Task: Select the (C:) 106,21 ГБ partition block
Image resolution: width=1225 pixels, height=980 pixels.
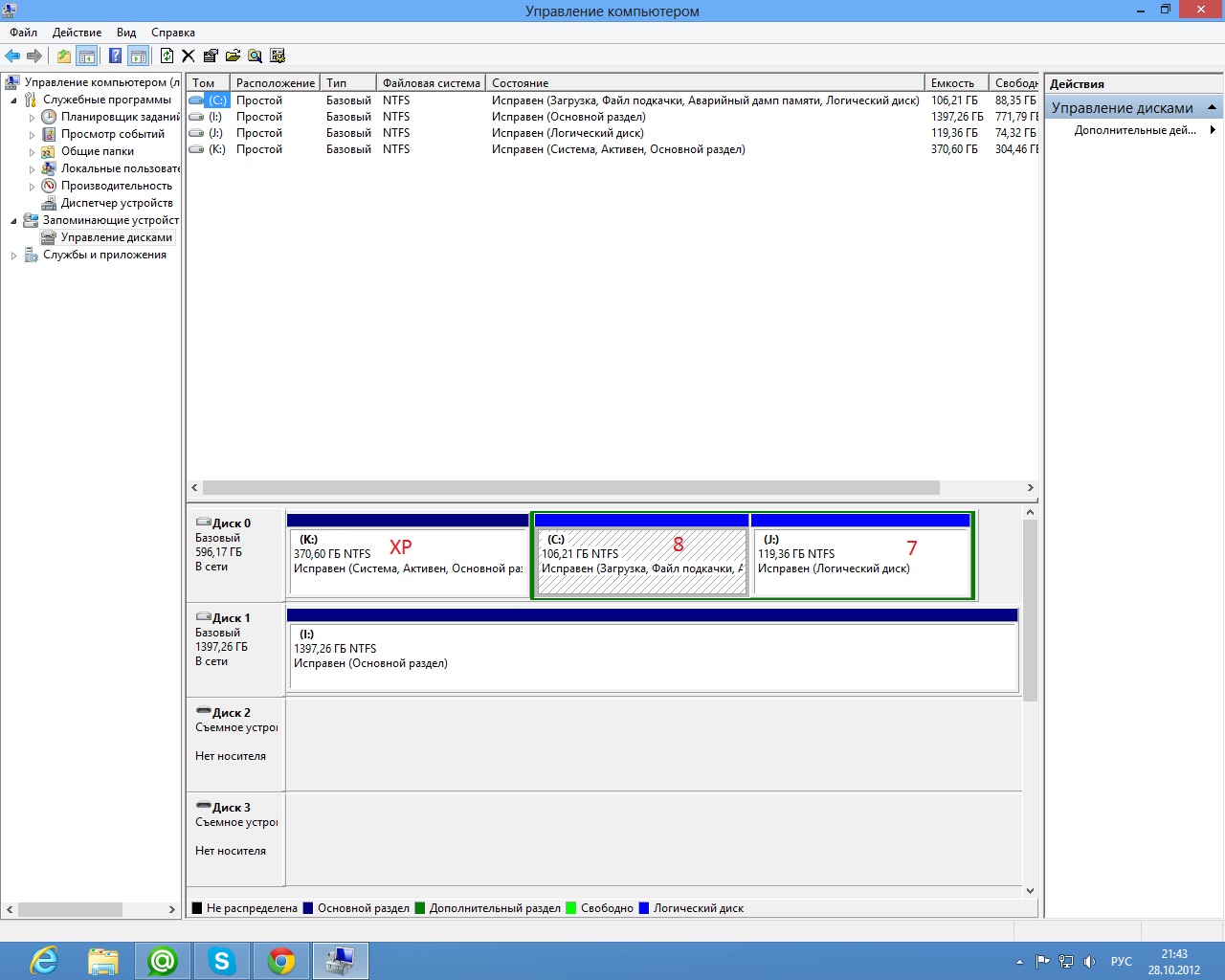Action: pos(641,555)
